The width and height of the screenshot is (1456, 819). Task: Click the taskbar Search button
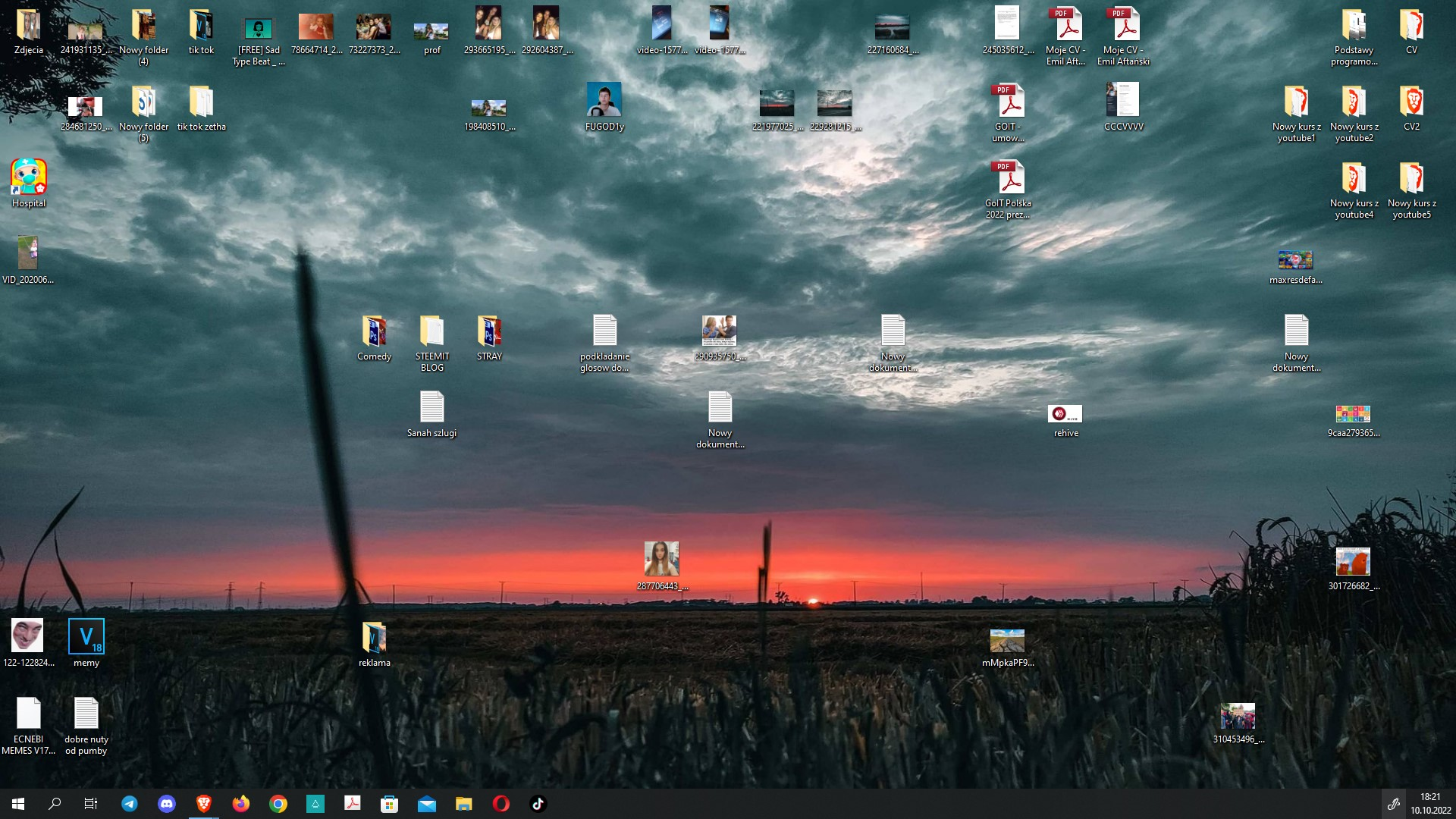tap(55, 804)
